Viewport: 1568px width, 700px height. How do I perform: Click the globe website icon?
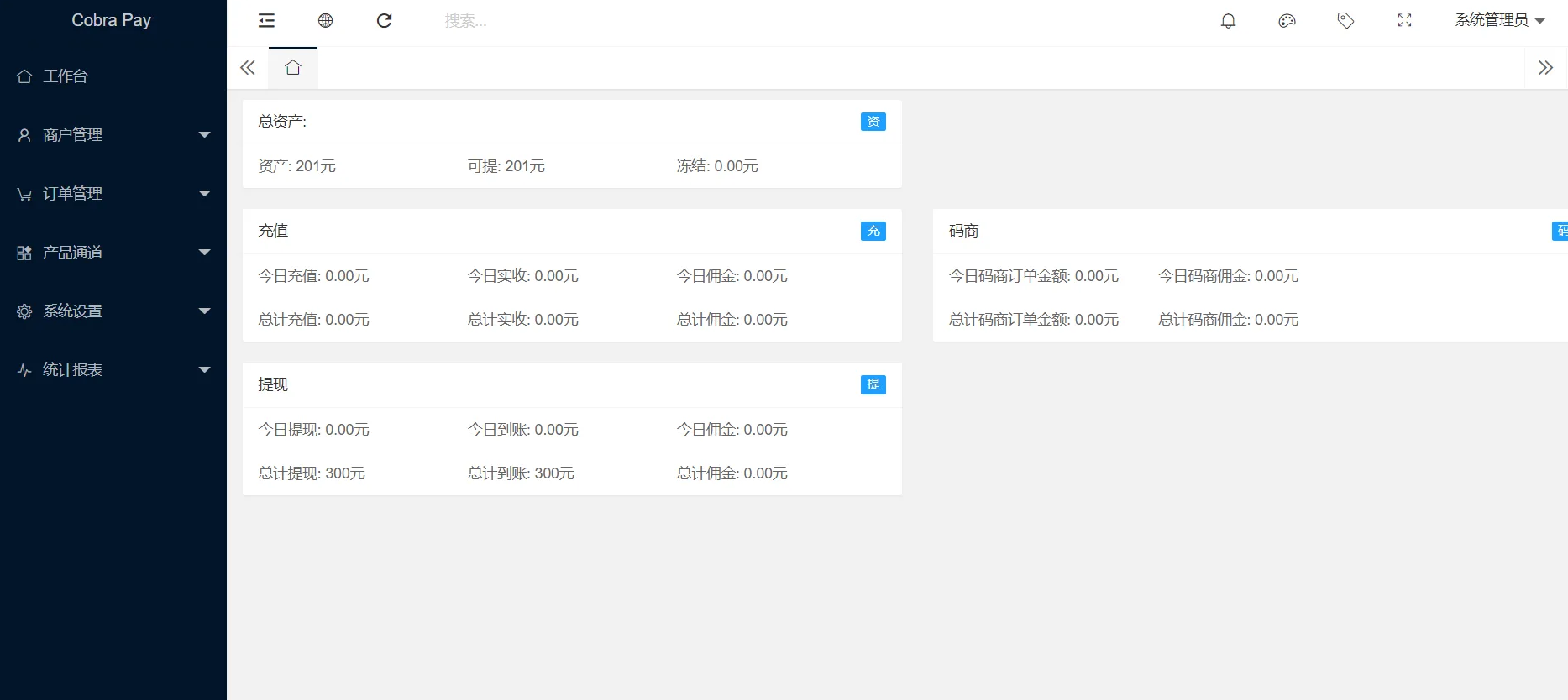pyautogui.click(x=325, y=21)
